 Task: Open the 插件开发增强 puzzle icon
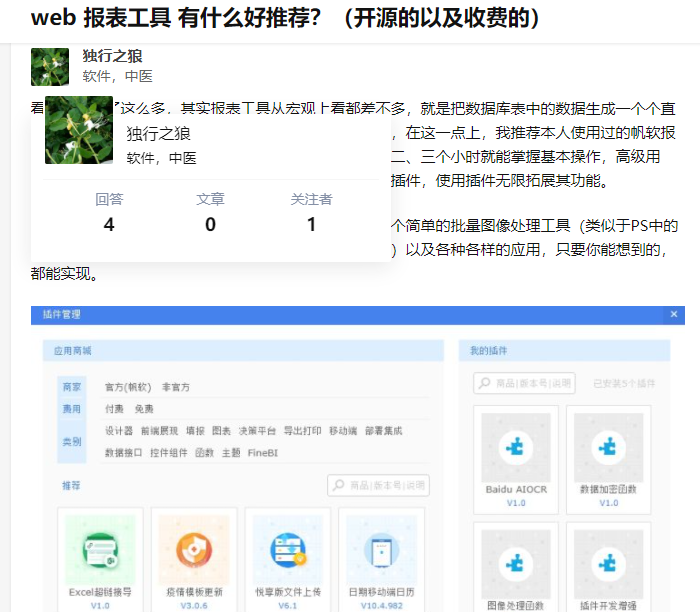[608, 564]
